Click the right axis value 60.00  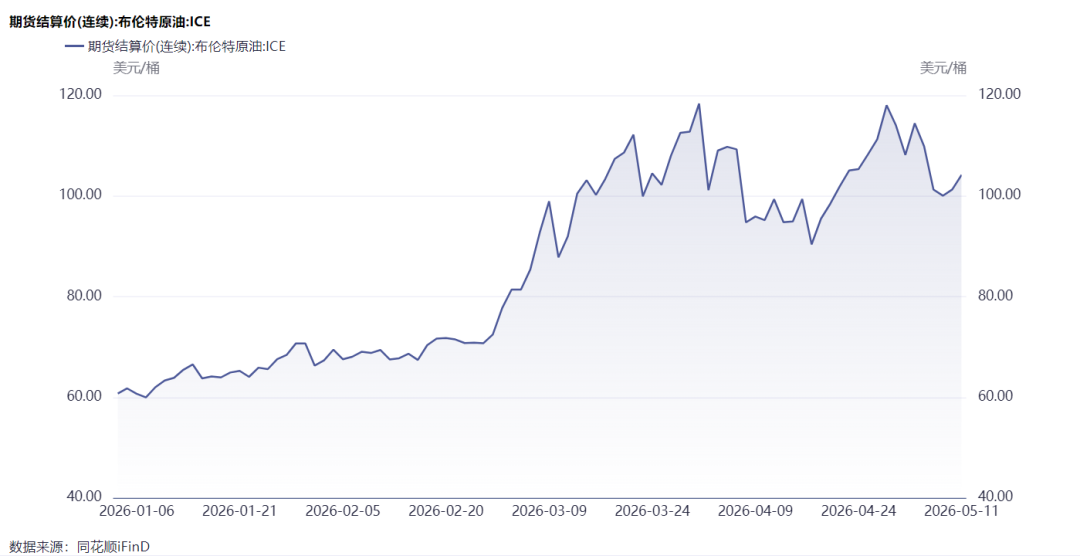[993, 397]
